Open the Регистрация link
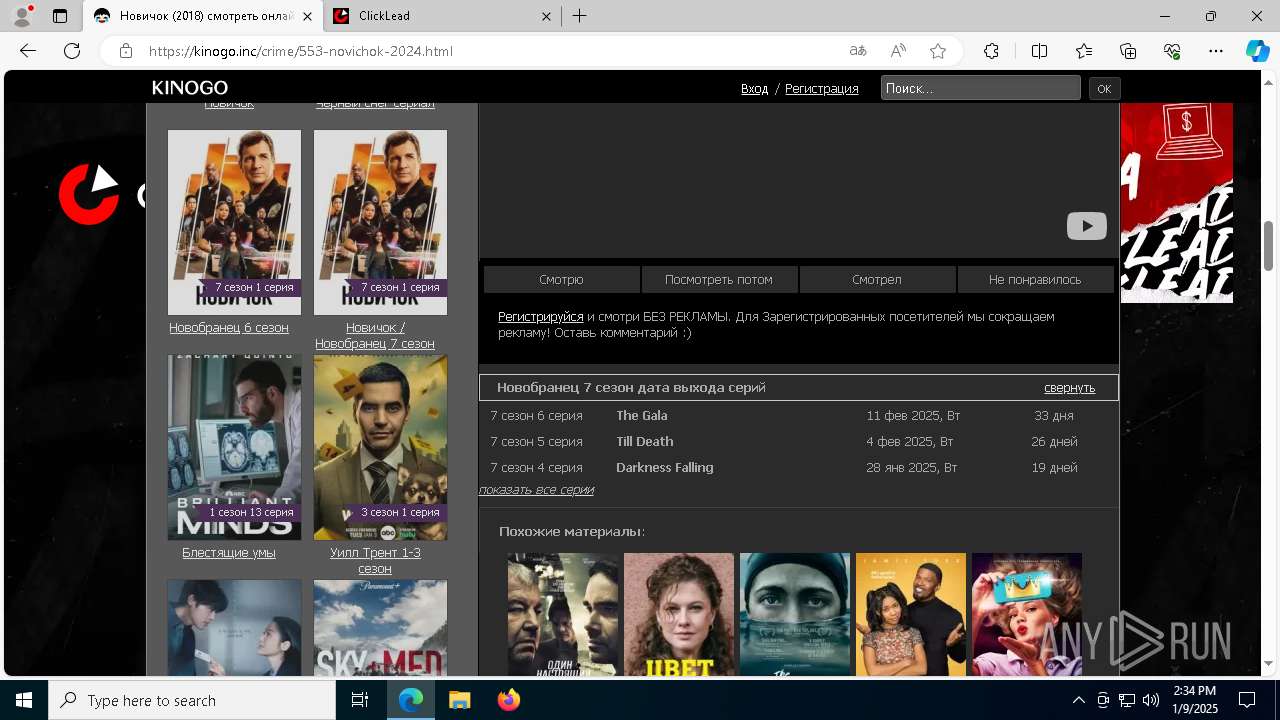Screen dimensions: 1280x720 tap(821, 88)
